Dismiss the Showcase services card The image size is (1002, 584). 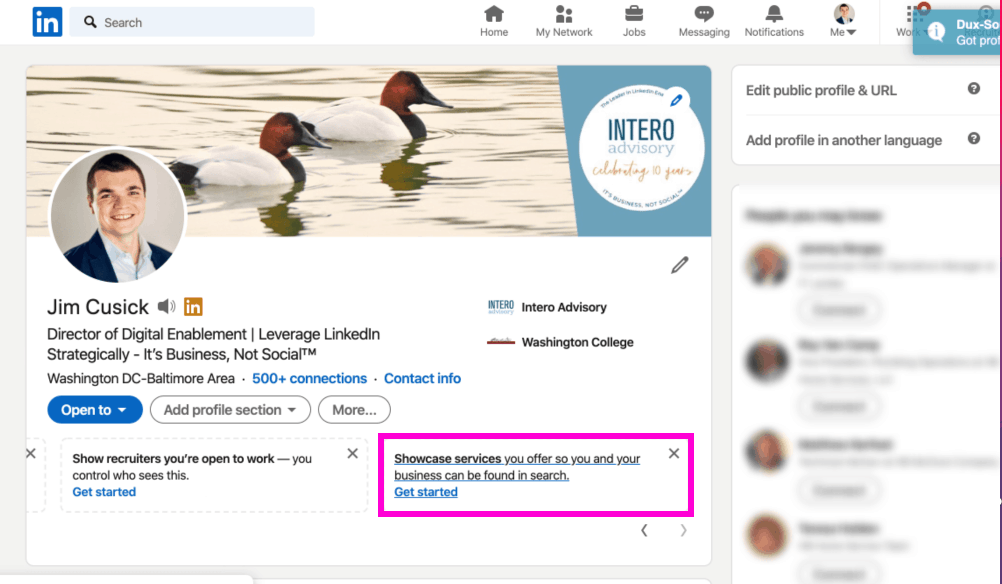pyautogui.click(x=674, y=454)
